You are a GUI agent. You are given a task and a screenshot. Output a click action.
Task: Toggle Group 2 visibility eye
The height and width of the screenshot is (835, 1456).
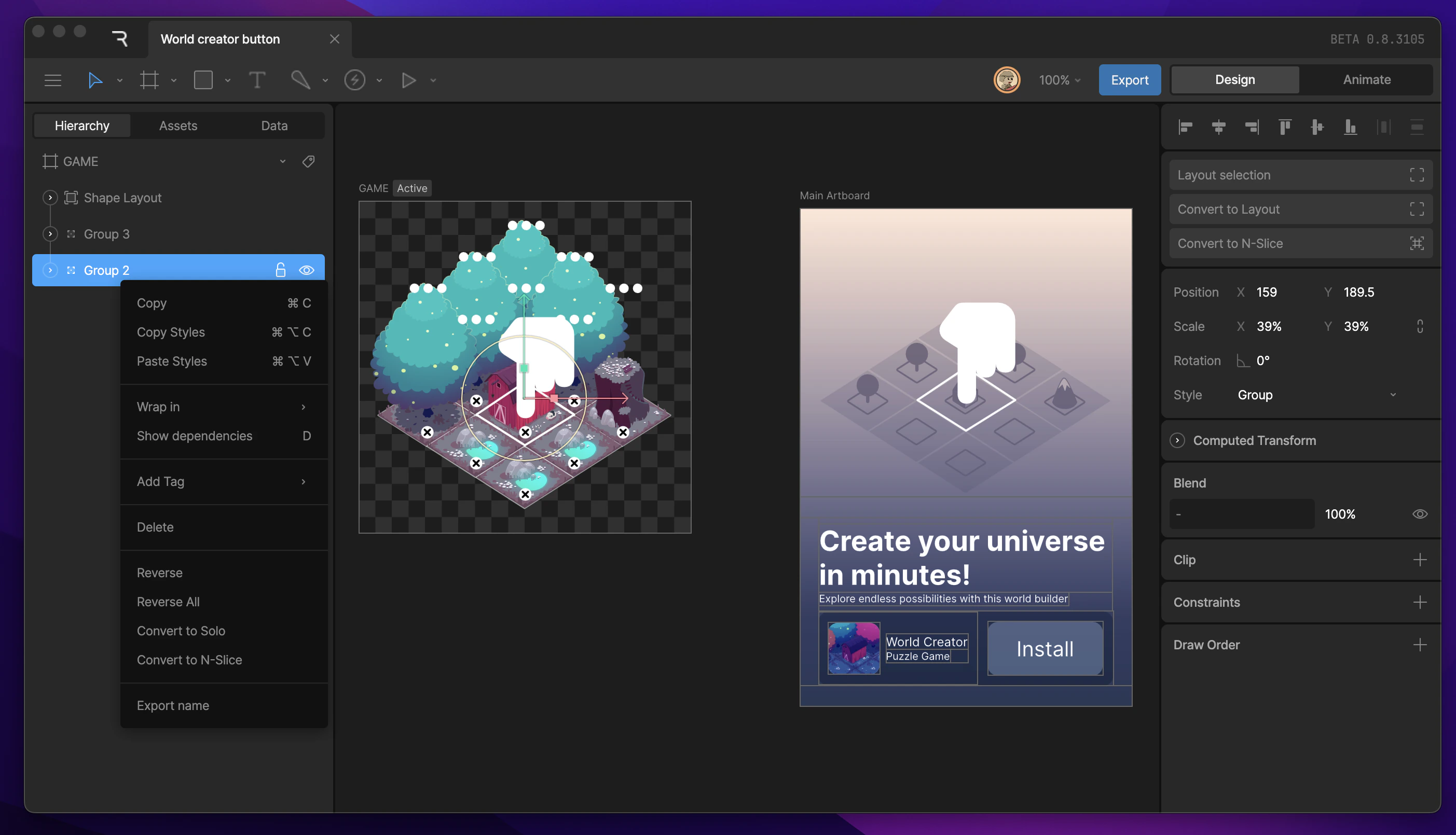coord(306,270)
